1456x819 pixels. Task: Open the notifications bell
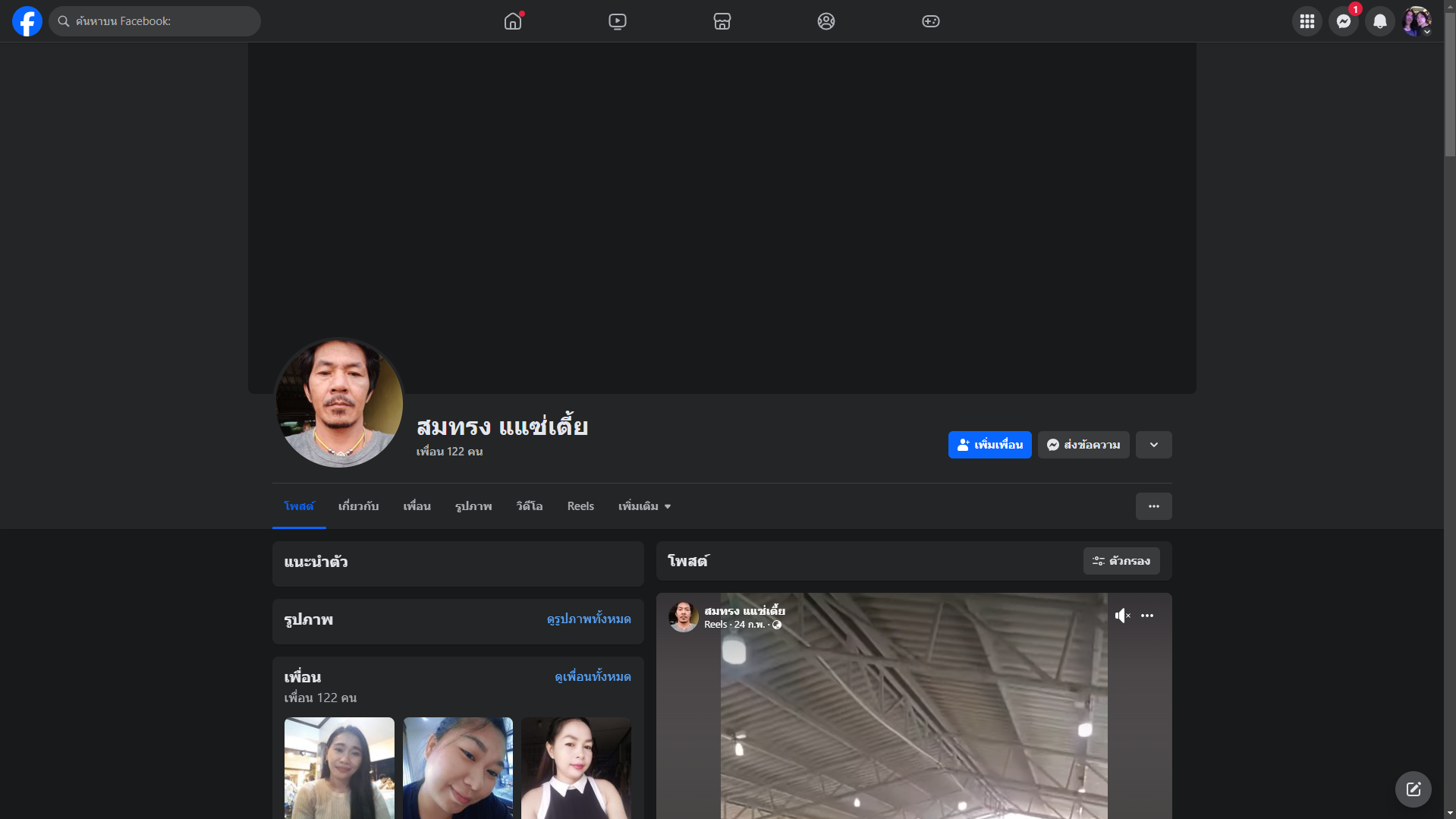(x=1380, y=21)
